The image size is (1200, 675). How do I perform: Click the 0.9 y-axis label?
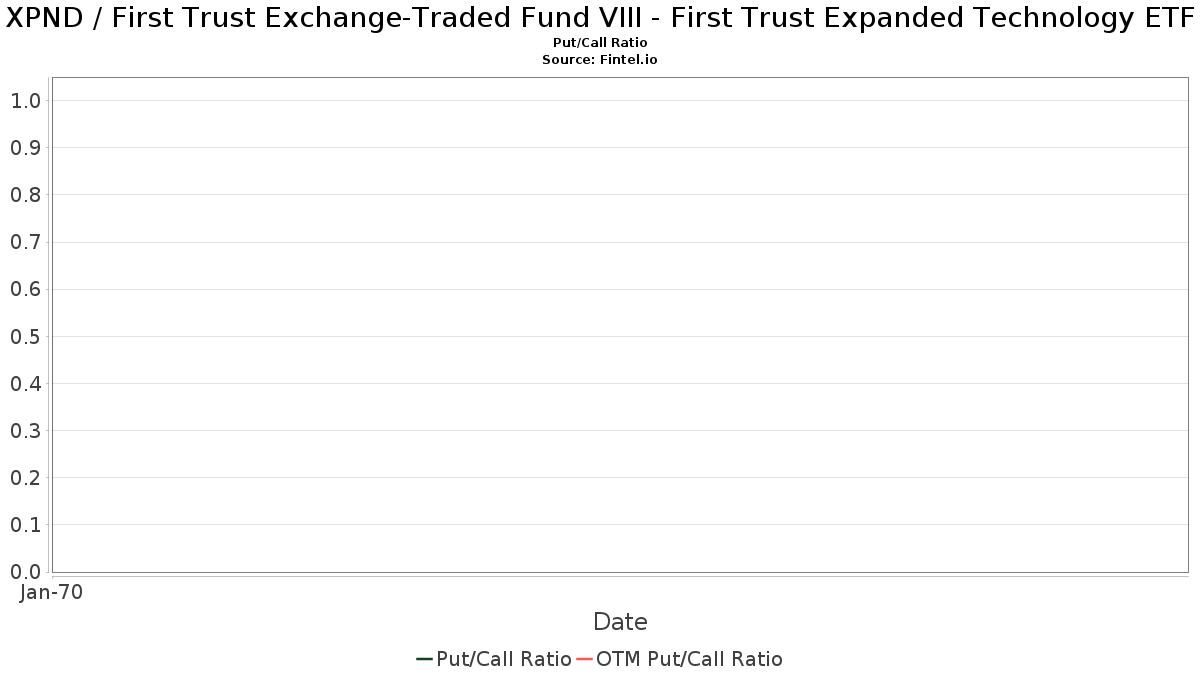(x=26, y=148)
